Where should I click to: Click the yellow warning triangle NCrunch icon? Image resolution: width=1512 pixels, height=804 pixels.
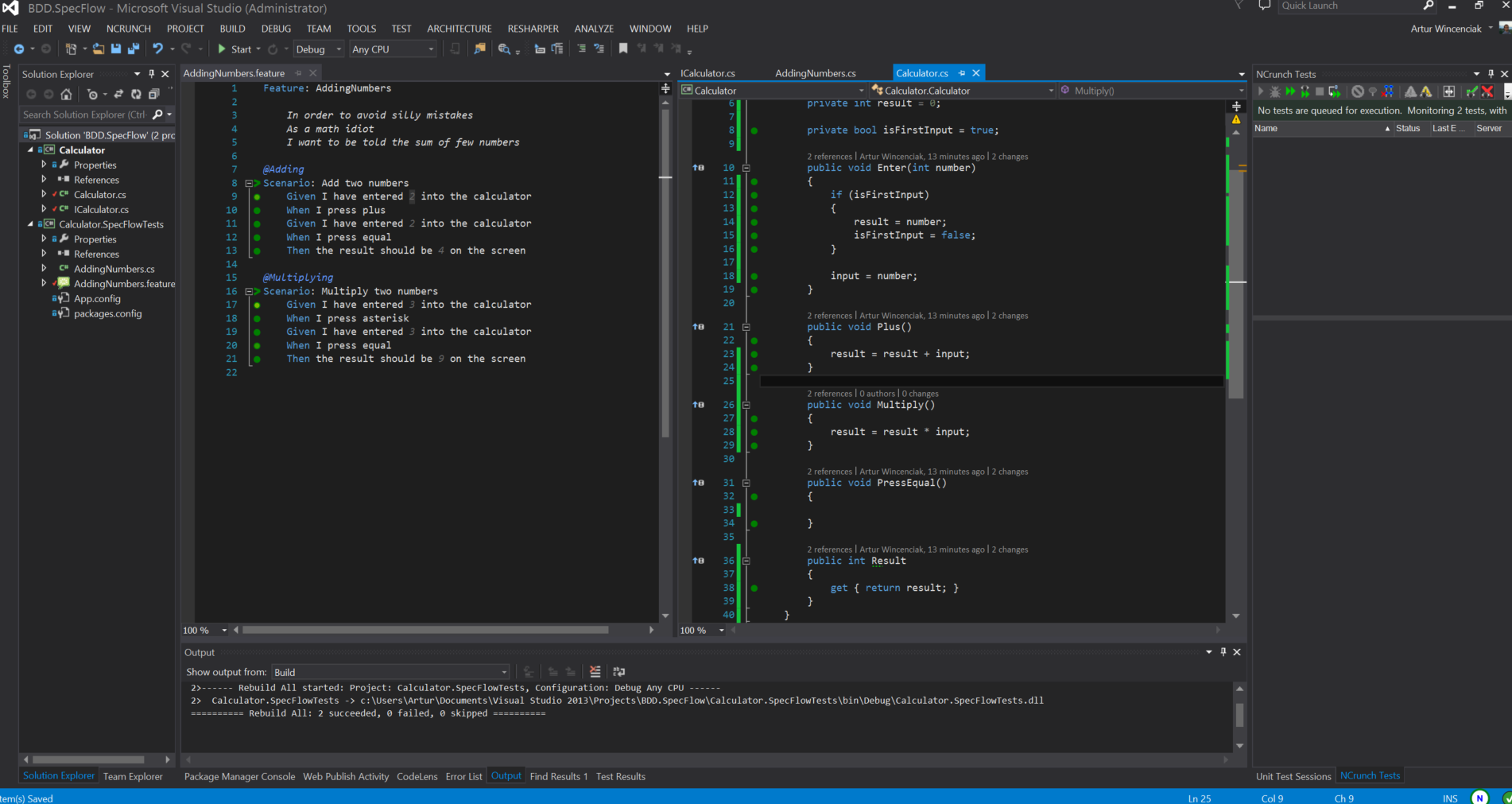click(x=1425, y=92)
